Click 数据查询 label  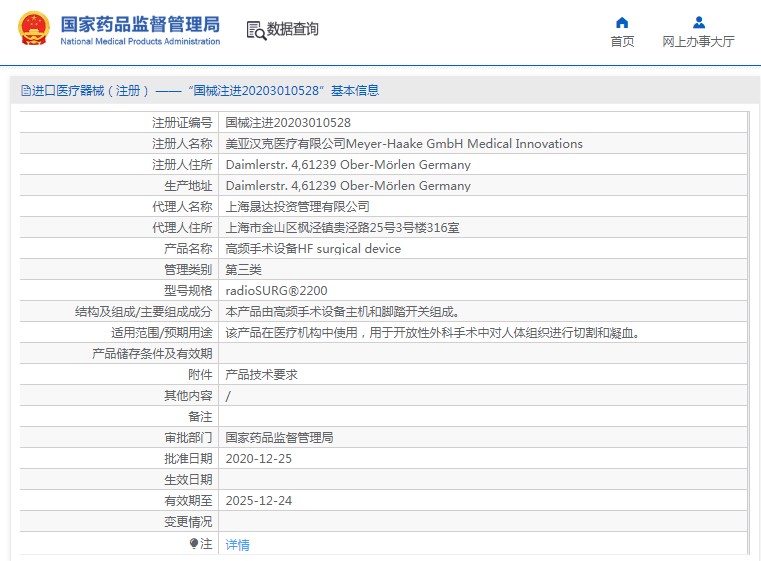tap(293, 29)
